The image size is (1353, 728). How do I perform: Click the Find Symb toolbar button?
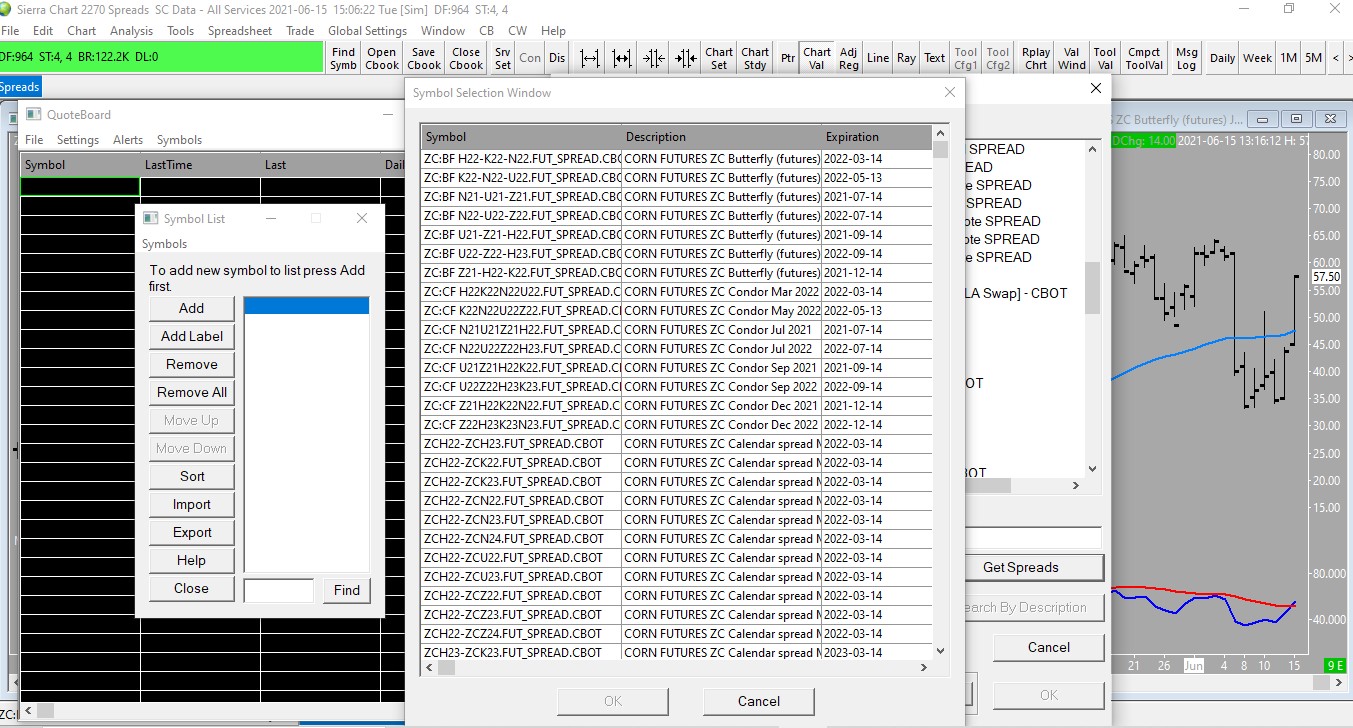point(343,58)
